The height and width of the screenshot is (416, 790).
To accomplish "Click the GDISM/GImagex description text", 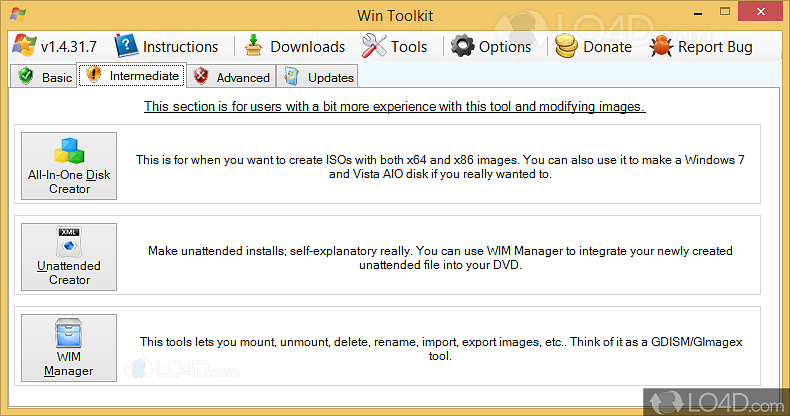I will pos(440,349).
